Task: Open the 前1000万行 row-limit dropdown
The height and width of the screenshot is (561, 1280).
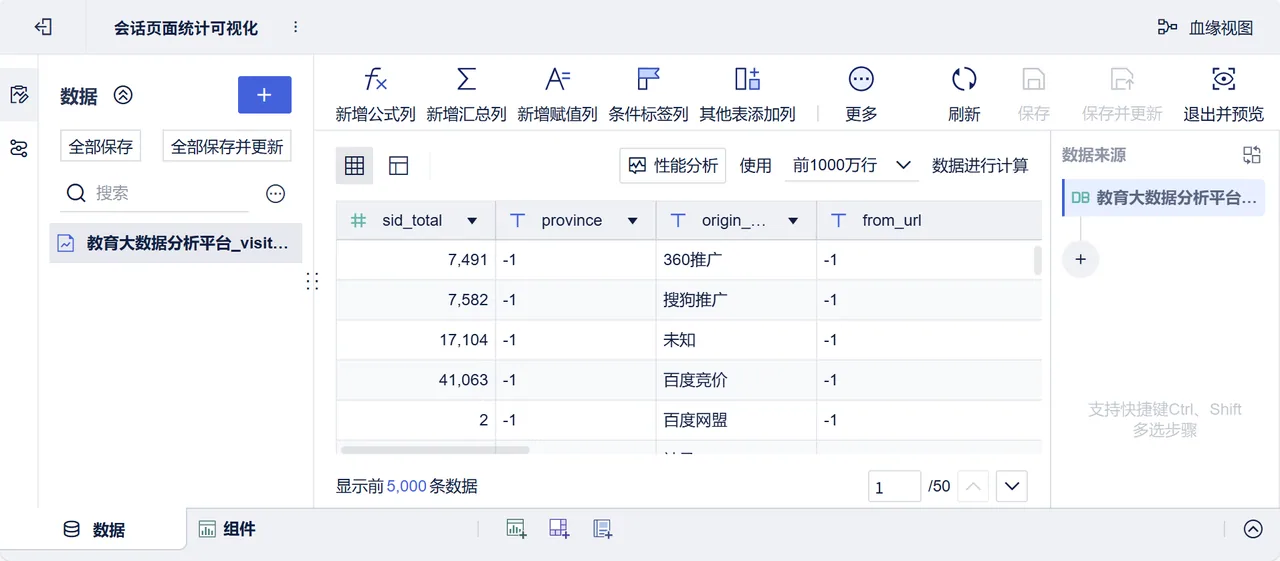Action: tap(851, 166)
